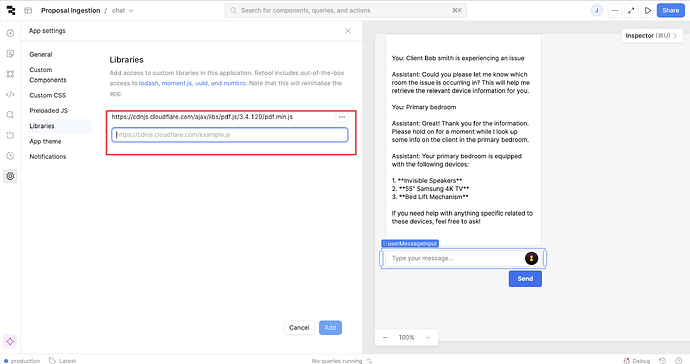Click the library URL input field
The image size is (690, 364).
[x=230, y=135]
